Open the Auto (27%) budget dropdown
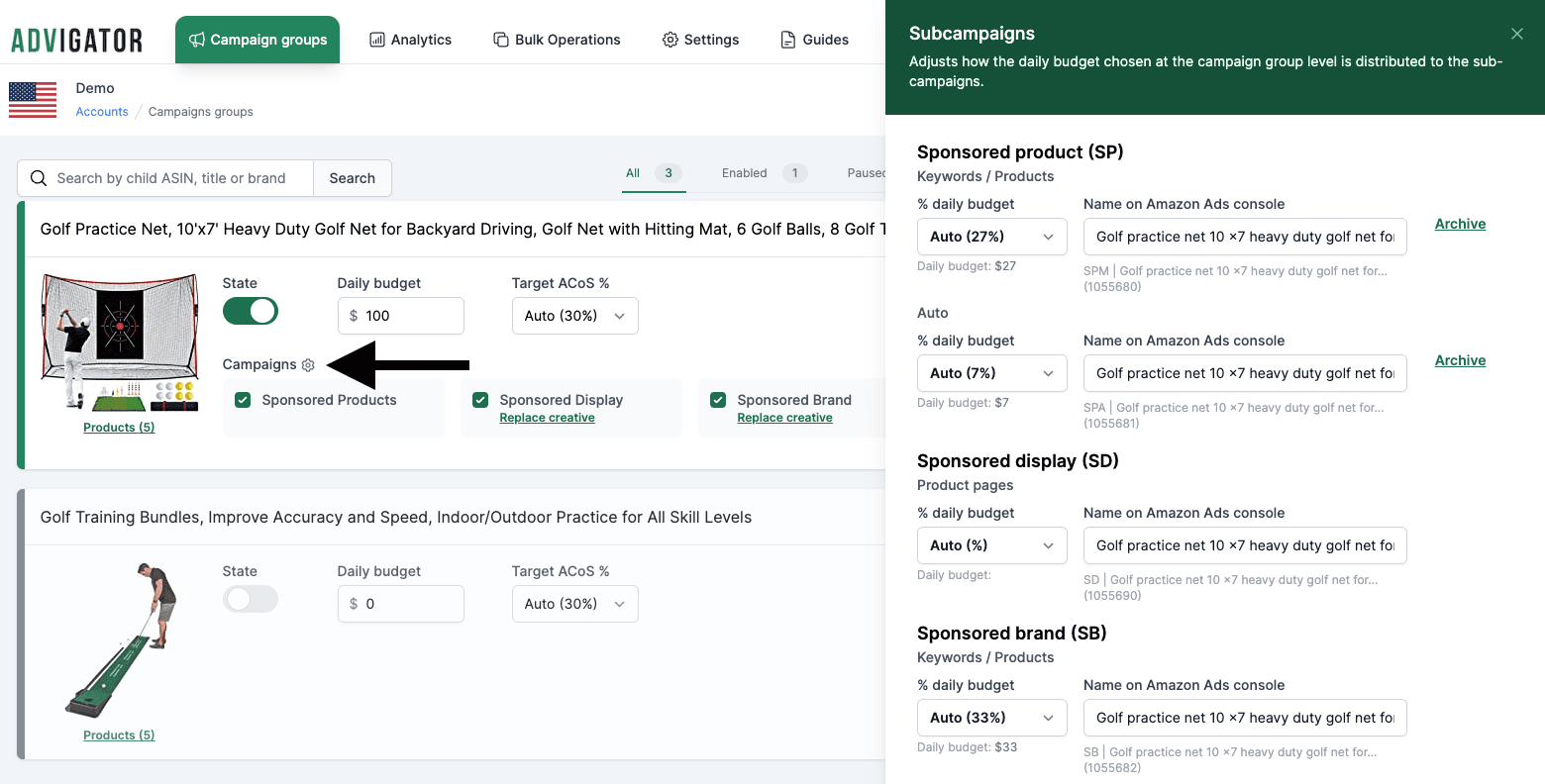1545x784 pixels. (x=992, y=237)
